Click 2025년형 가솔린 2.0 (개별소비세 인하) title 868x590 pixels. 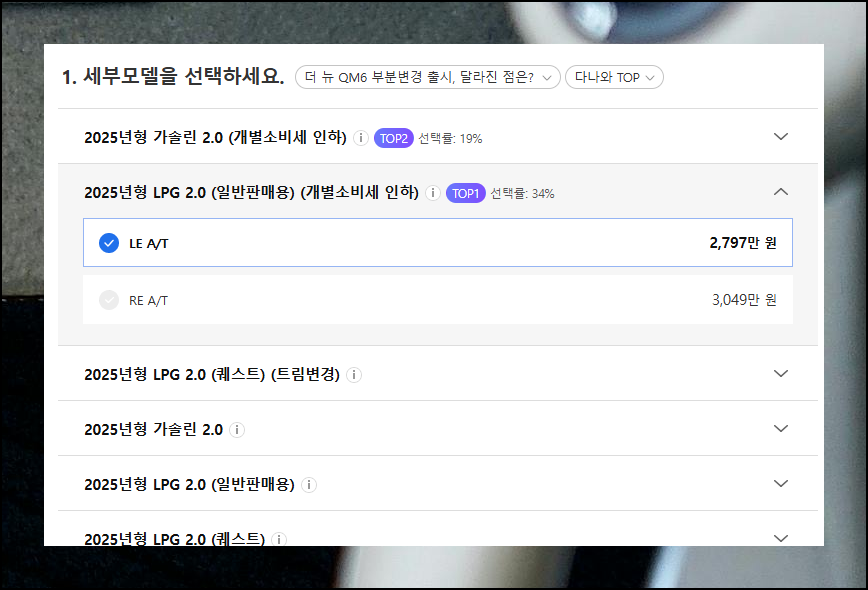(215, 137)
